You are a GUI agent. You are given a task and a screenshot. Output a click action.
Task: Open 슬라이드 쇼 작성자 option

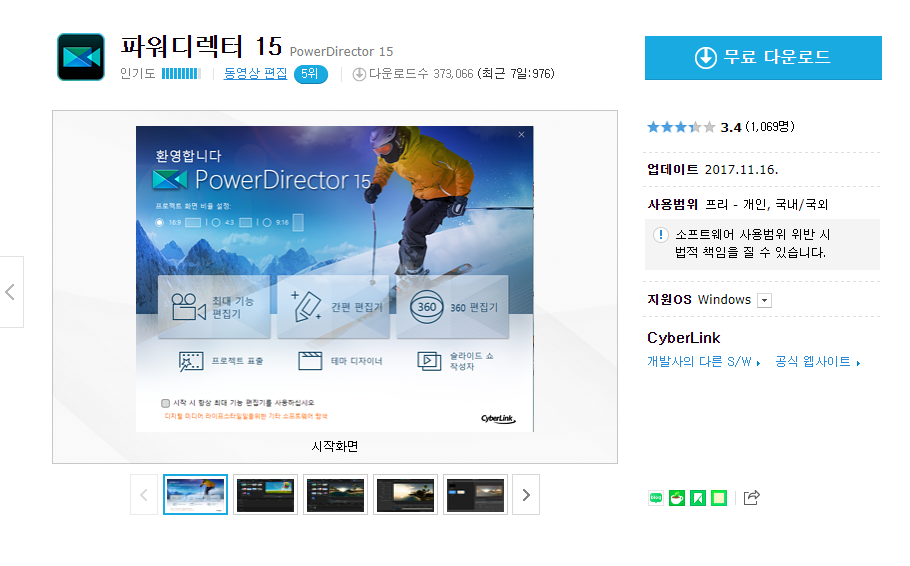click(456, 361)
